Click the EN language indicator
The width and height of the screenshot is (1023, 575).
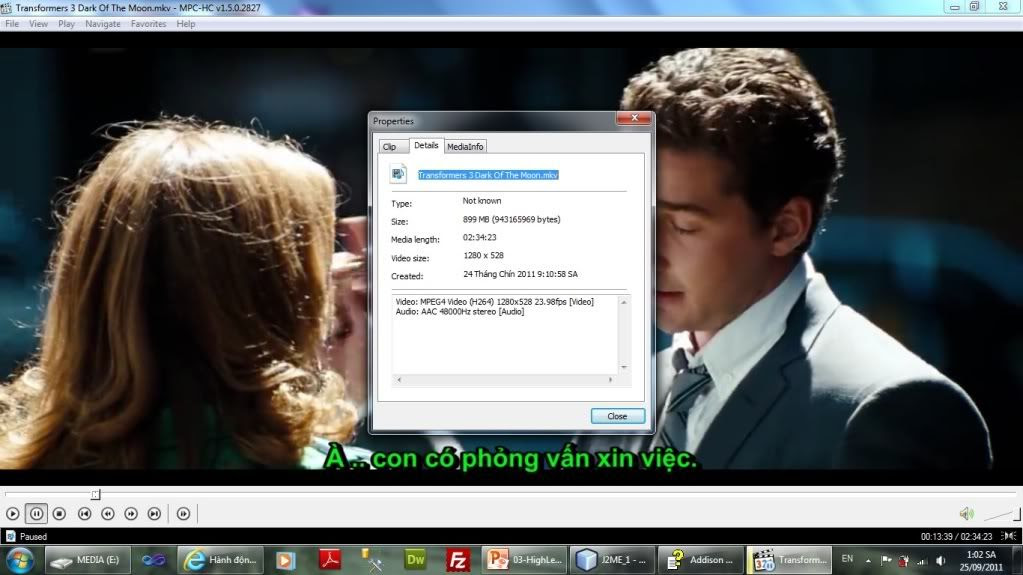coord(847,559)
